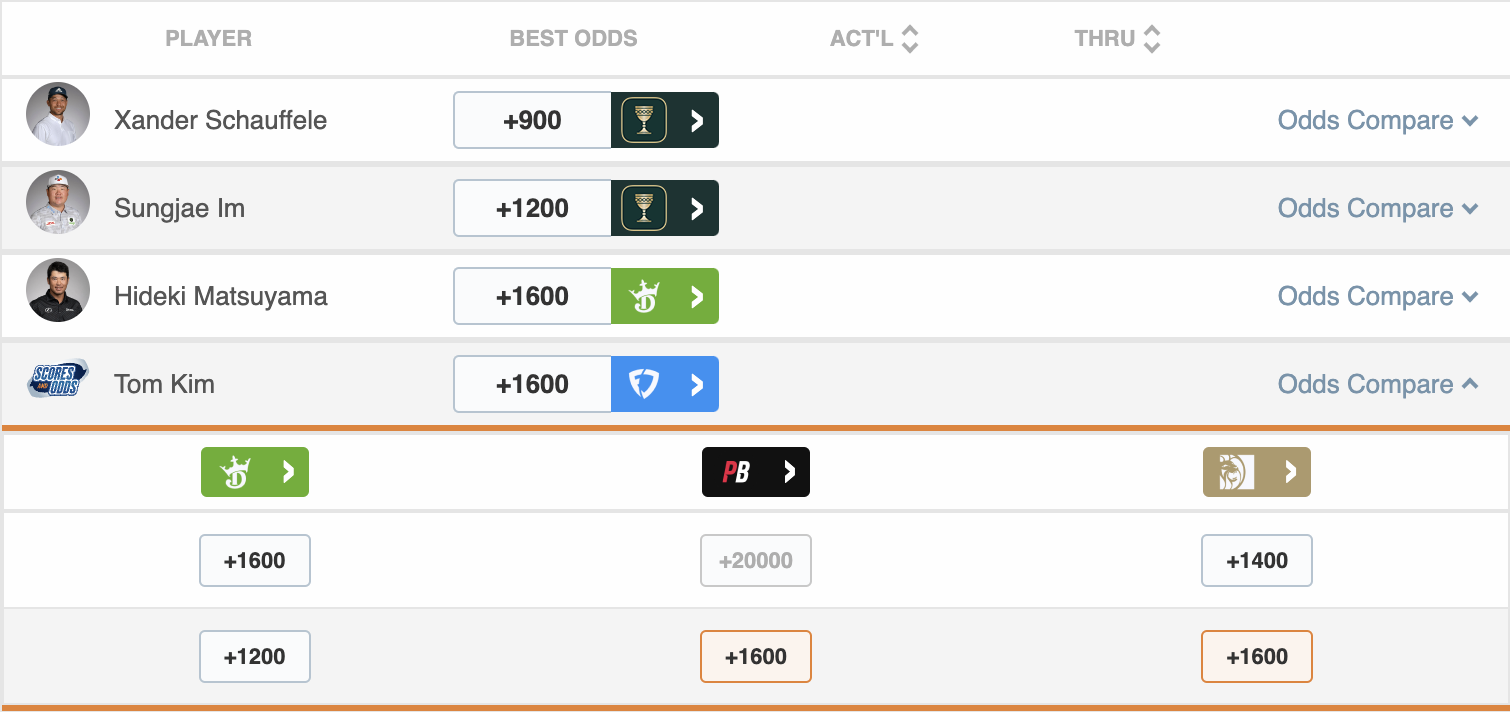Open the black PointsBet PB icon
Screen dimensions: 1510x712
point(756,472)
